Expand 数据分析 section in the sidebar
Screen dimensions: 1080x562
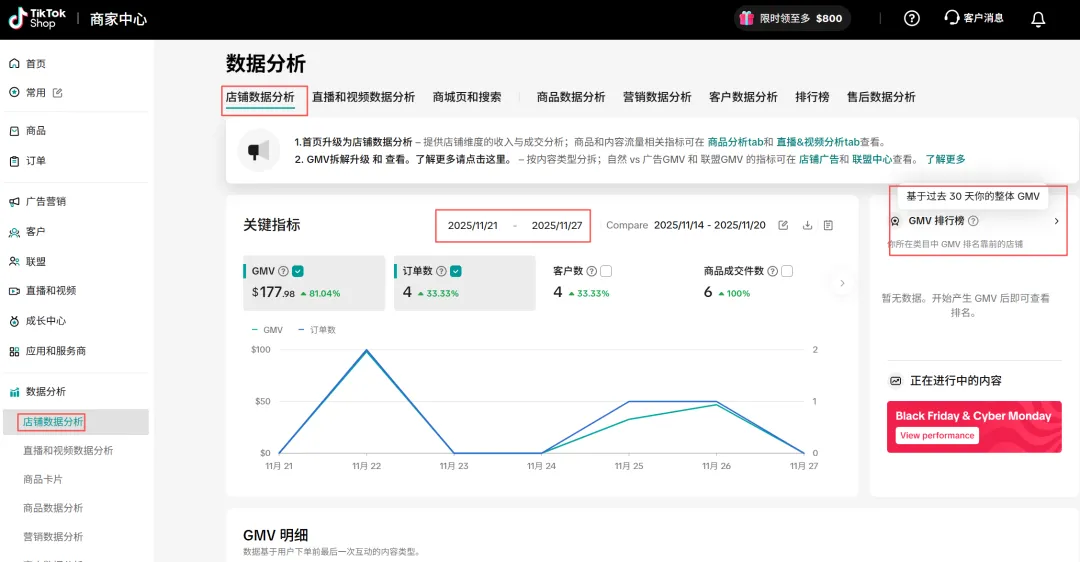[46, 391]
